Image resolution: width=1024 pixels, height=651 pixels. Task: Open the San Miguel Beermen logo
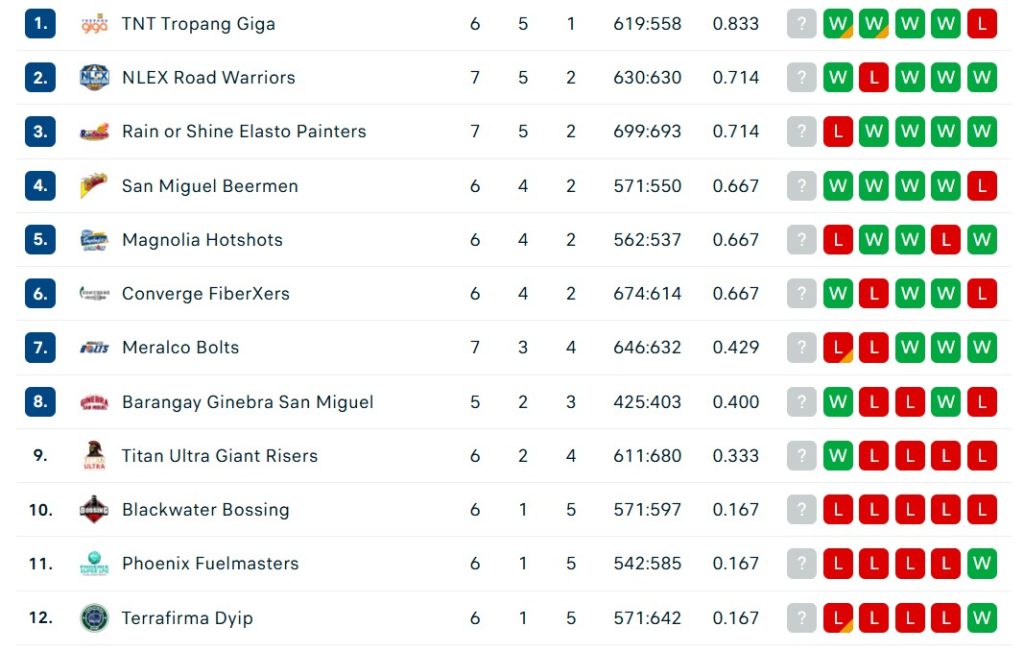tap(92, 185)
